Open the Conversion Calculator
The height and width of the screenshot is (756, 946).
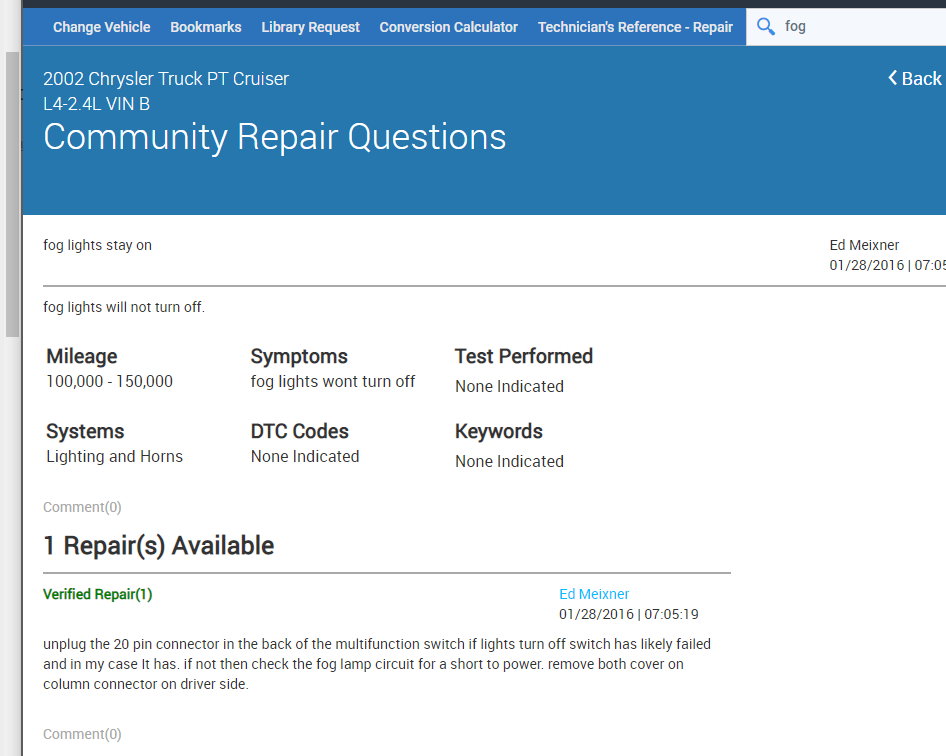(448, 27)
